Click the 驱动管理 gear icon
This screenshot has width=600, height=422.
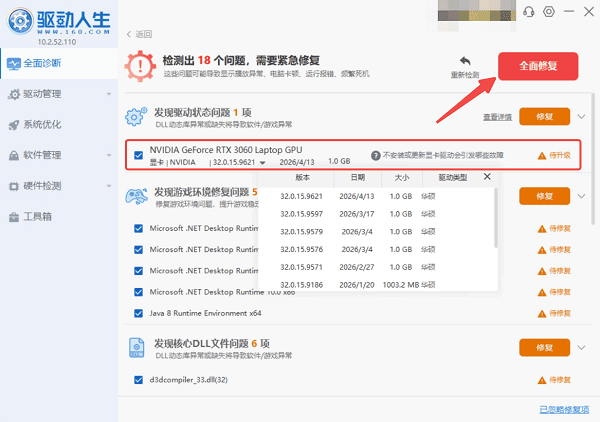pos(14,94)
